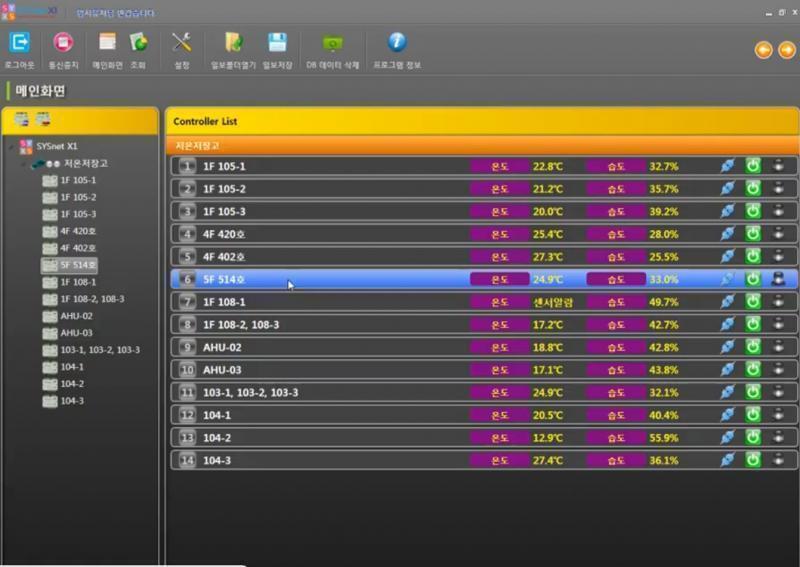Click the 저온저장고 orange group header
Screen dimensions: 800x567
coord(482,146)
